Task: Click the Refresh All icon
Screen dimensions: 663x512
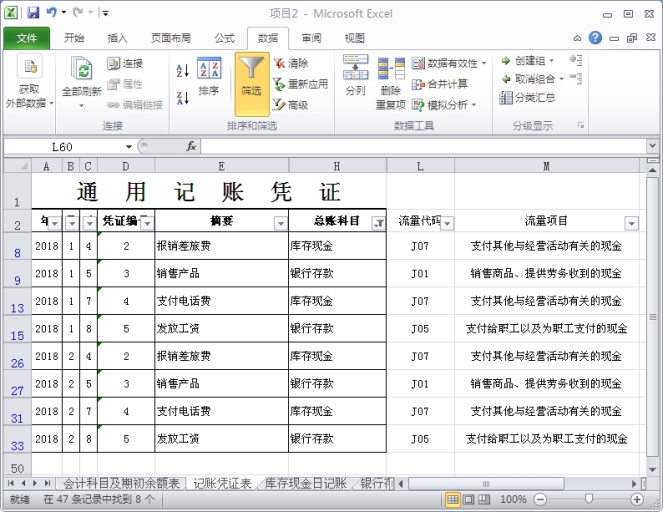Action: pos(81,76)
